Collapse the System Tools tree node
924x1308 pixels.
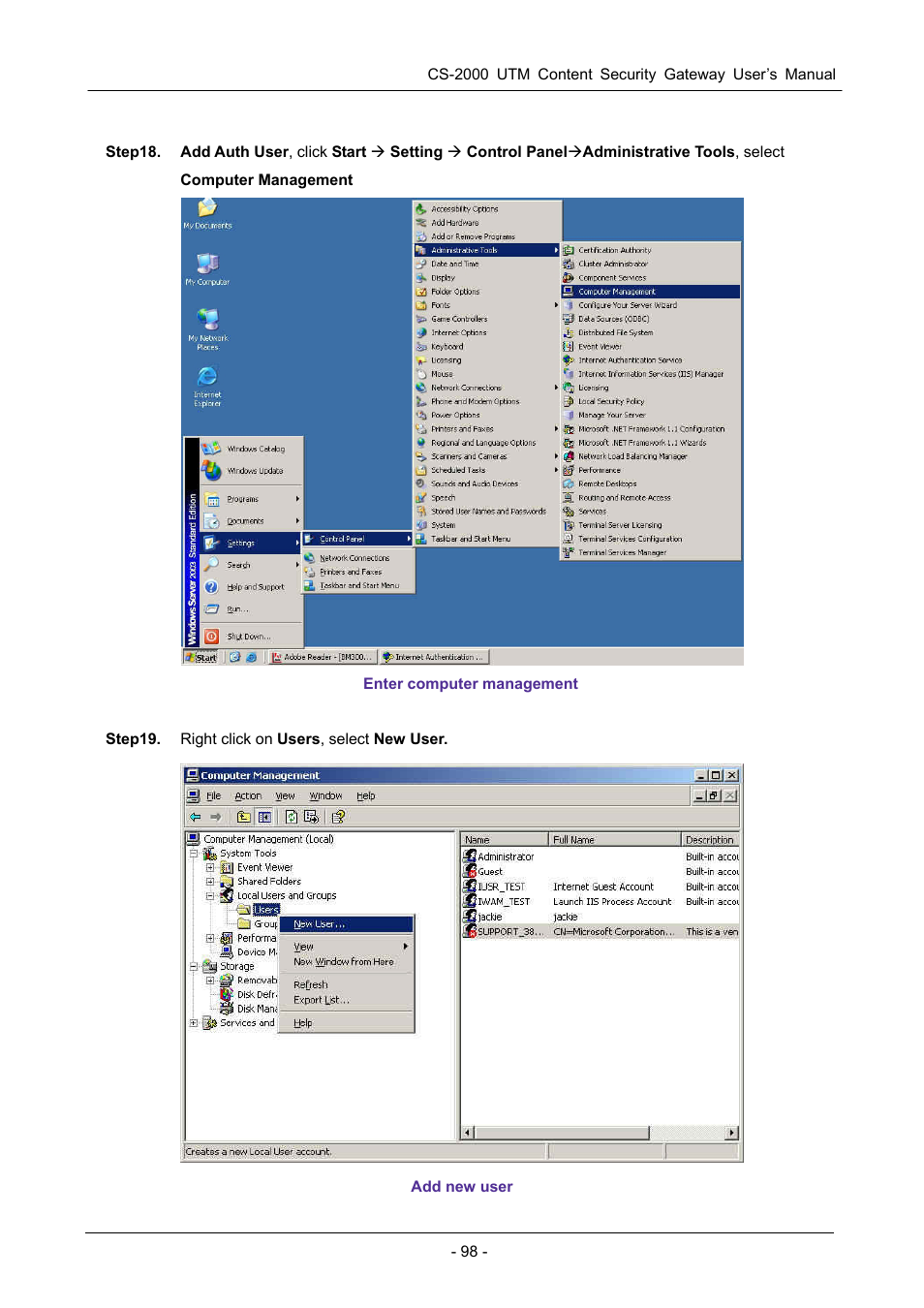pos(194,855)
